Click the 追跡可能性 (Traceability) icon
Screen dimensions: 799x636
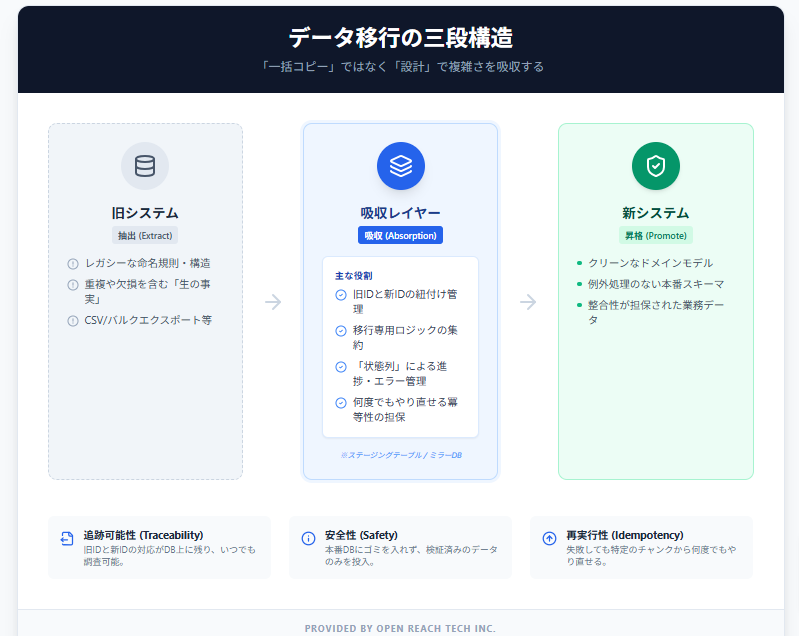click(x=67, y=538)
